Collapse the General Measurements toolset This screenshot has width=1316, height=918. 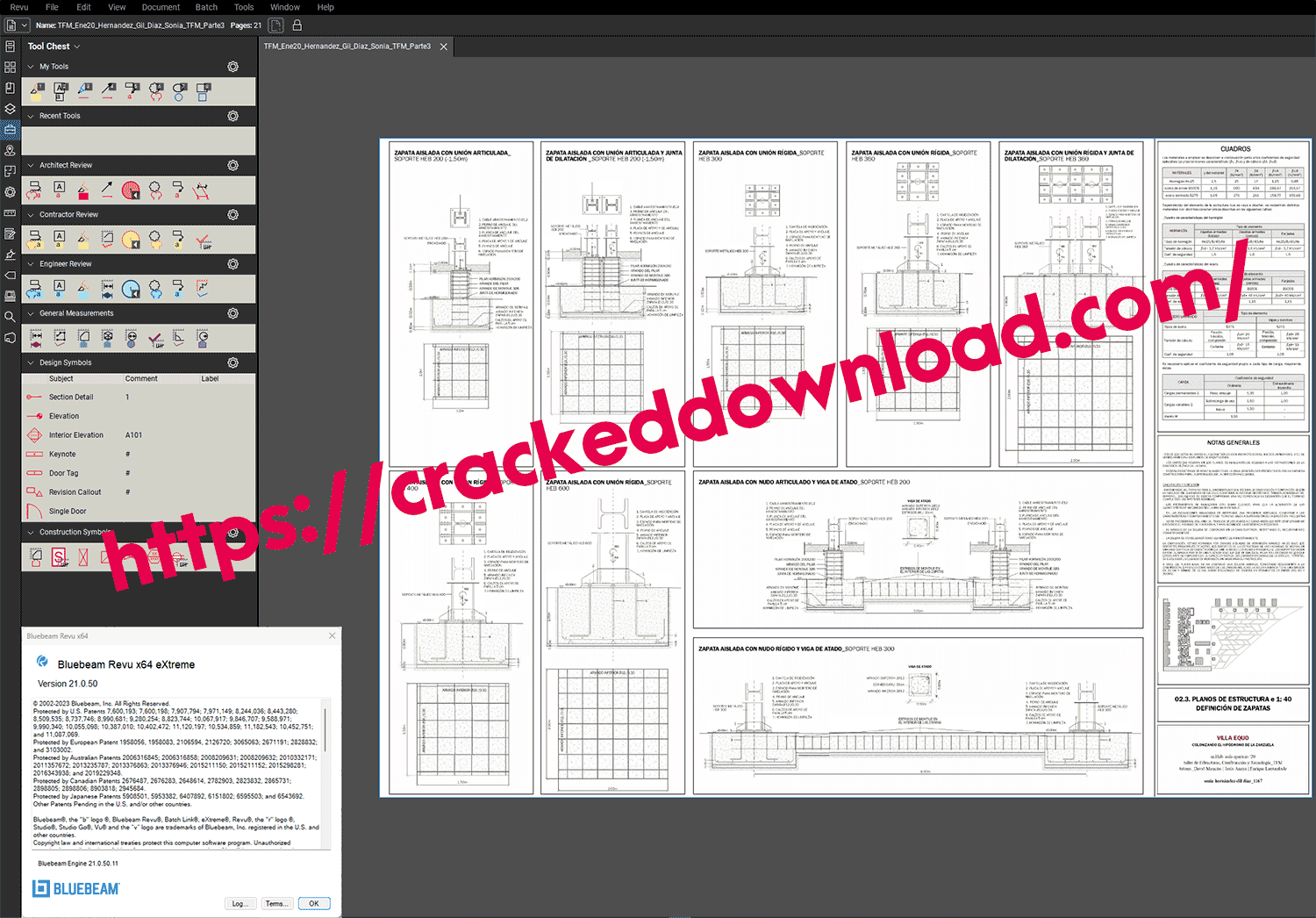pos(31,313)
